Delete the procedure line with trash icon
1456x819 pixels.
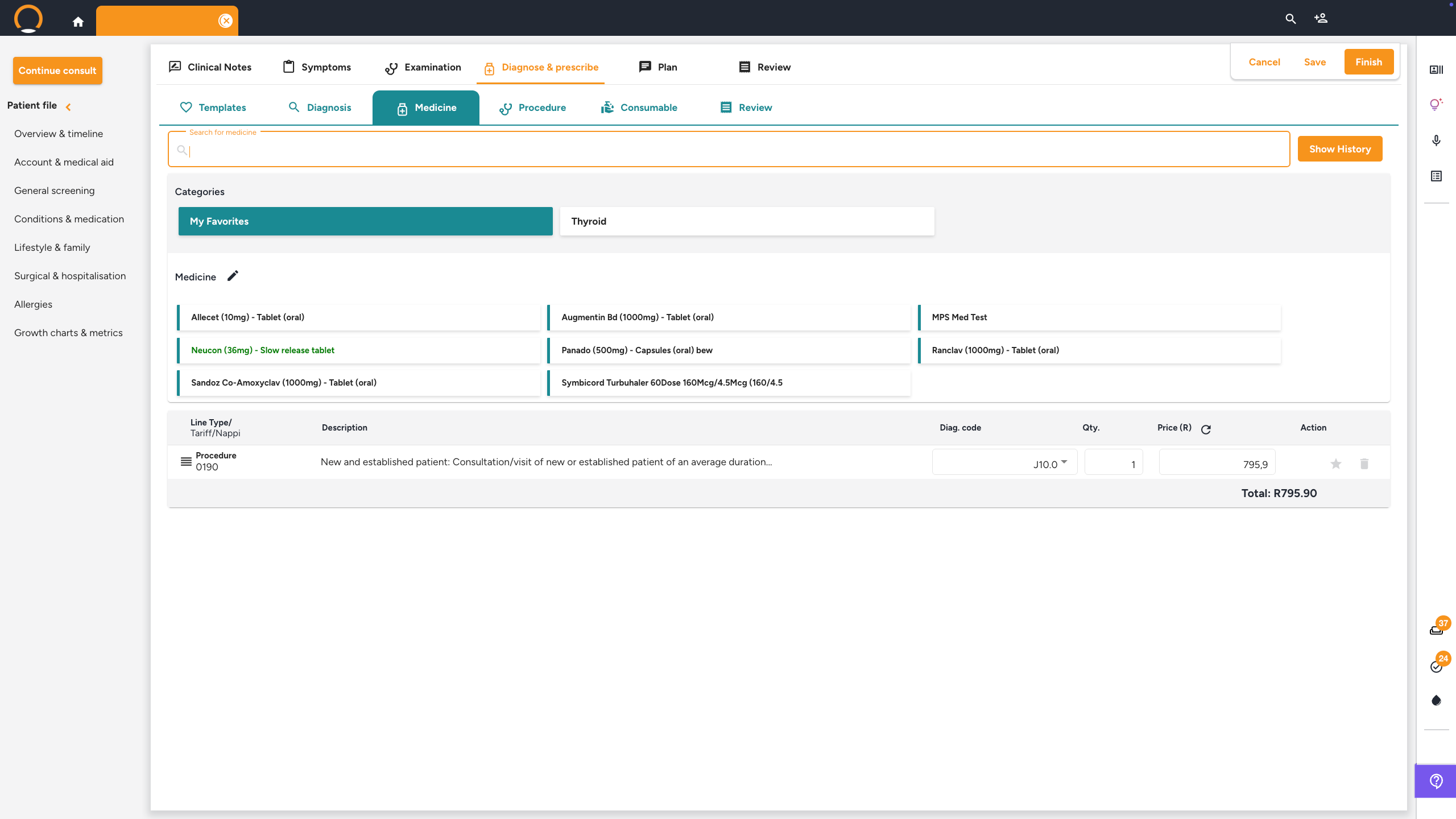1364,464
